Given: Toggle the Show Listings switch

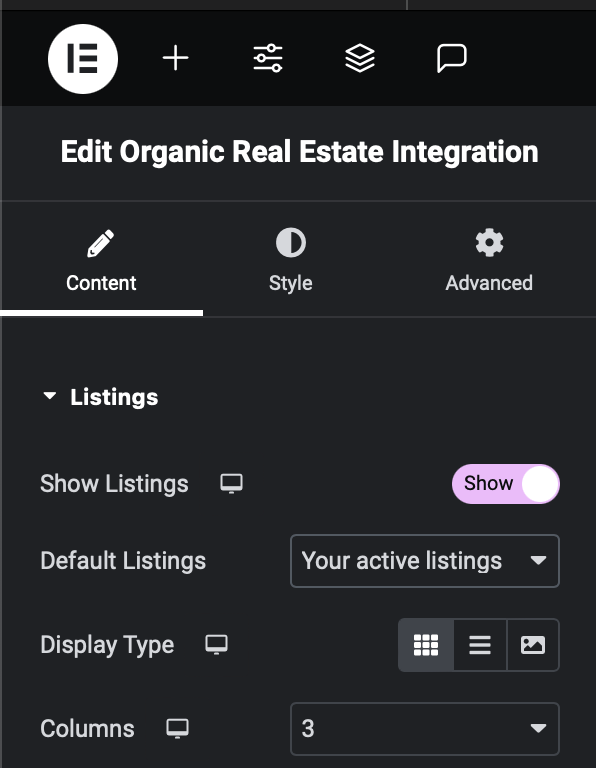Looking at the screenshot, I should 505,484.
